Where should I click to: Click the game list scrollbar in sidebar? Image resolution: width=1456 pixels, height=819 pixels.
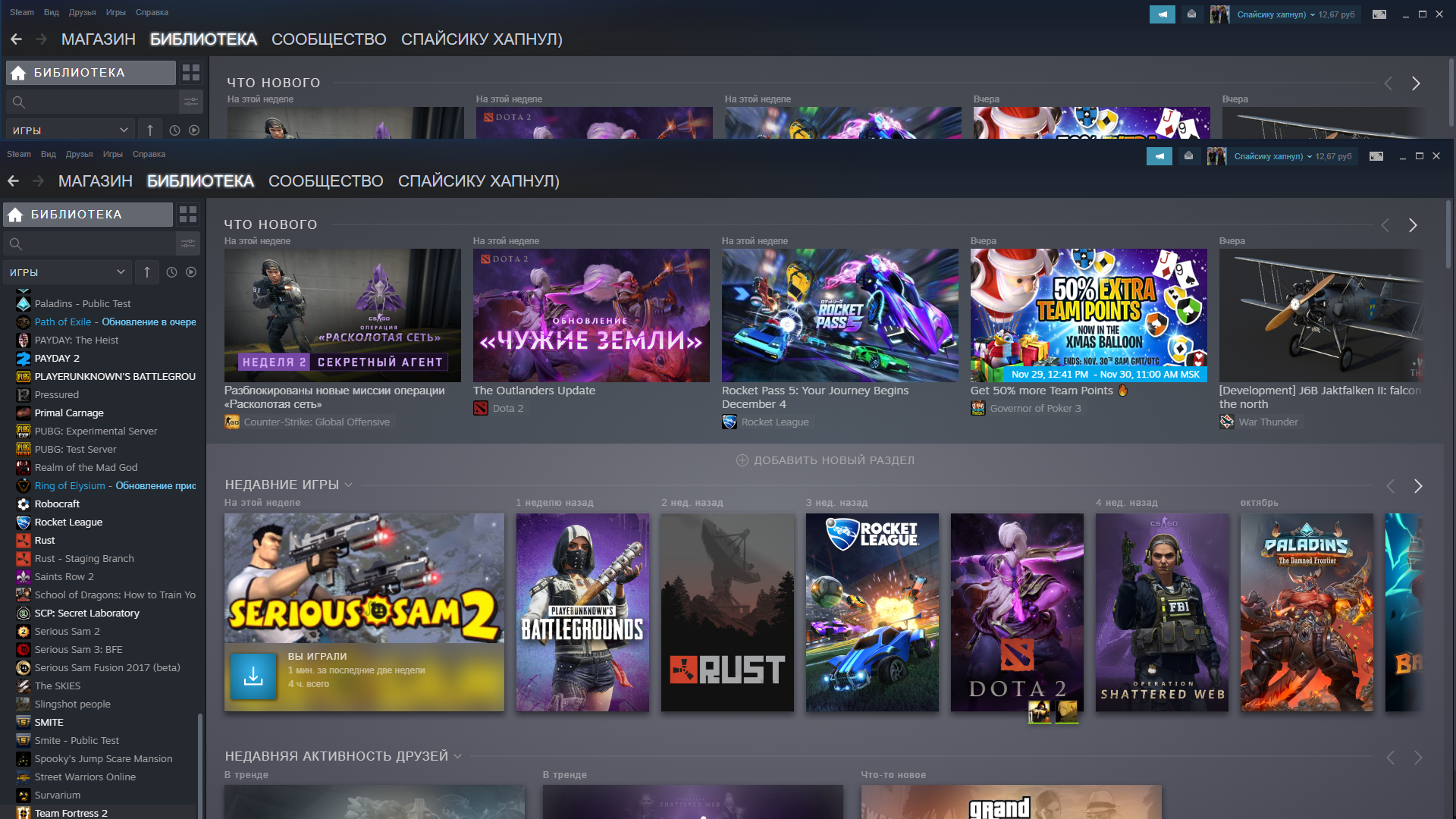[200, 766]
